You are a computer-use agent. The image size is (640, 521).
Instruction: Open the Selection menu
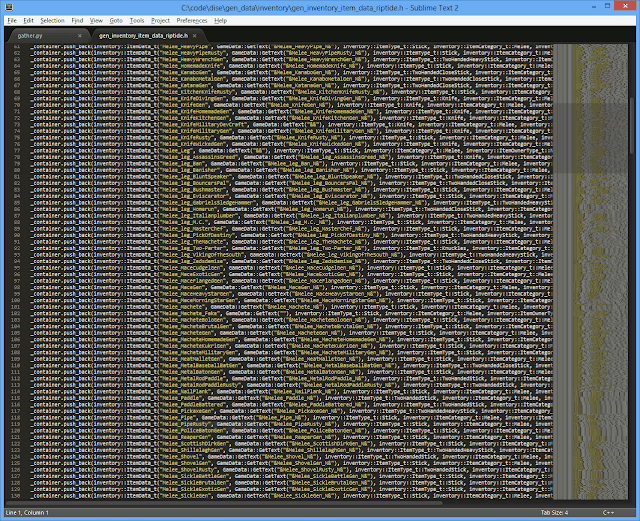pyautogui.click(x=53, y=20)
